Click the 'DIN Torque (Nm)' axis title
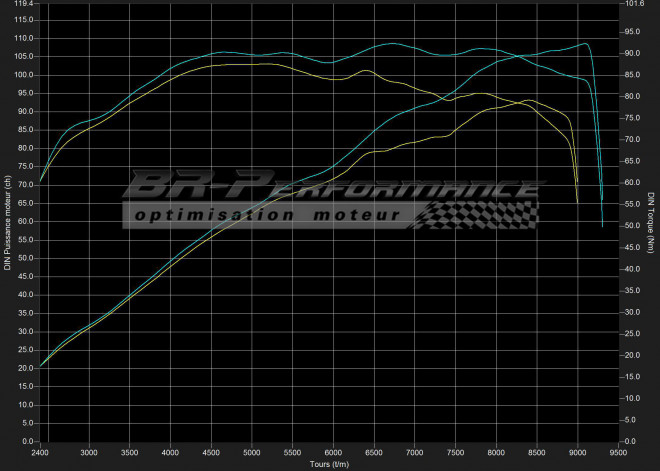The width and height of the screenshot is (660, 471). tap(651, 222)
